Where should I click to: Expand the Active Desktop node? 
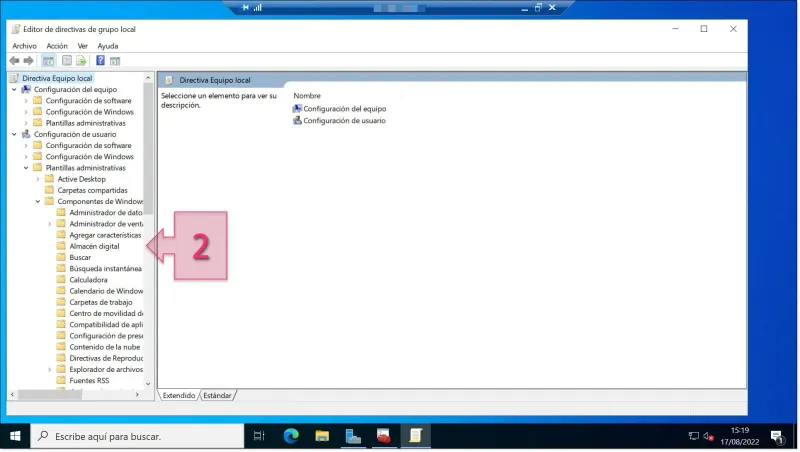[x=38, y=179]
